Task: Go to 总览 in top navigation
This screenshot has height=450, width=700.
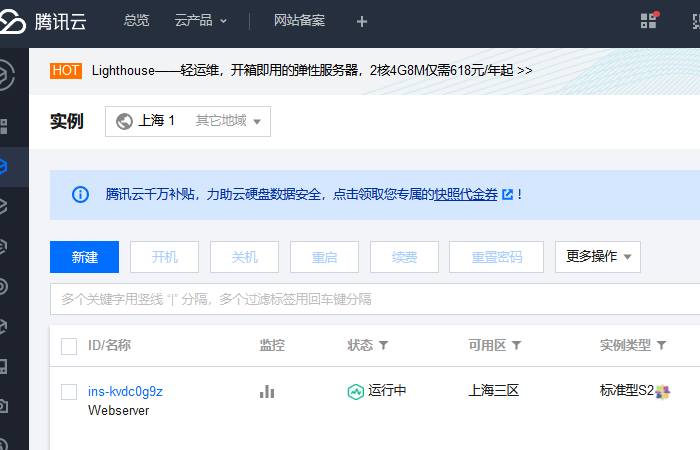Action: click(137, 21)
